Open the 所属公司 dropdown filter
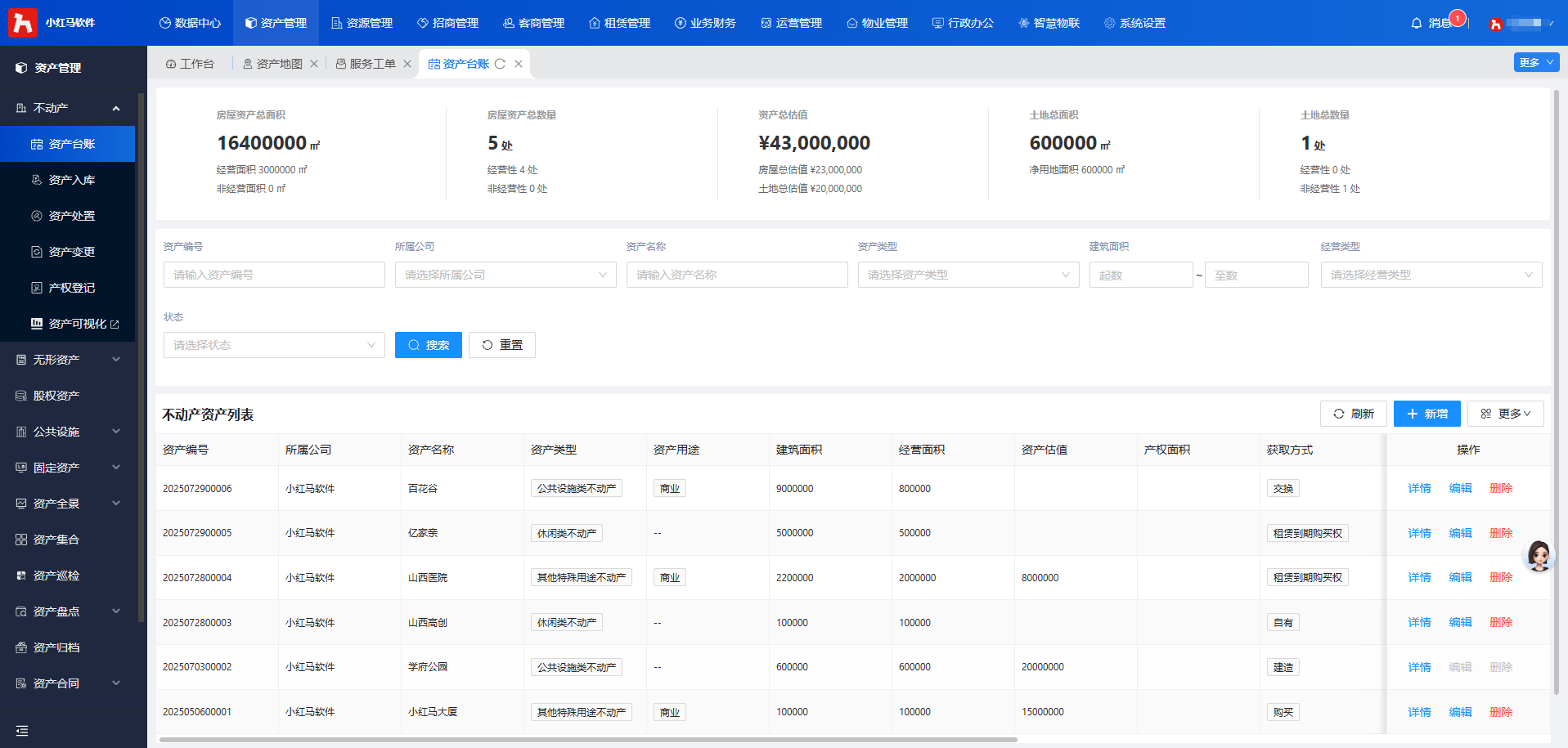This screenshot has height=748, width=1568. [x=505, y=275]
